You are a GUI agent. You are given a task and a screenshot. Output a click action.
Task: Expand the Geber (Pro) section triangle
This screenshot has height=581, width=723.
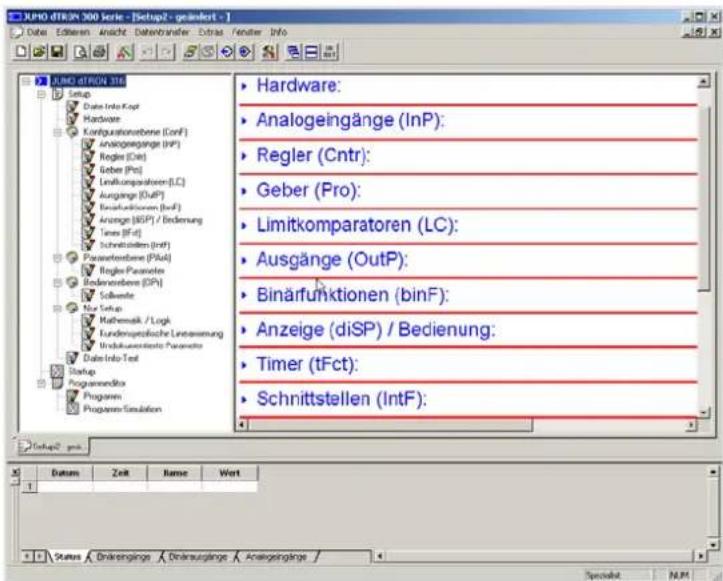coord(244,190)
